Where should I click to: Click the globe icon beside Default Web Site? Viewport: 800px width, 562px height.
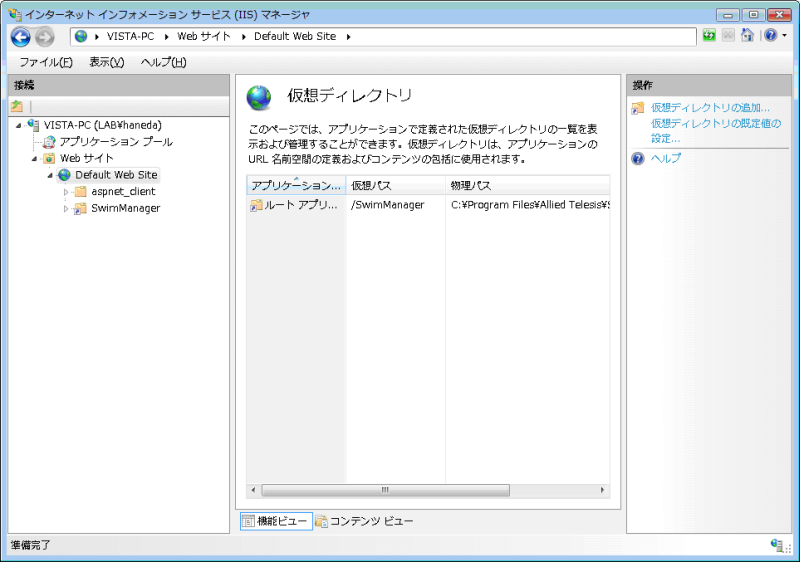click(64, 175)
